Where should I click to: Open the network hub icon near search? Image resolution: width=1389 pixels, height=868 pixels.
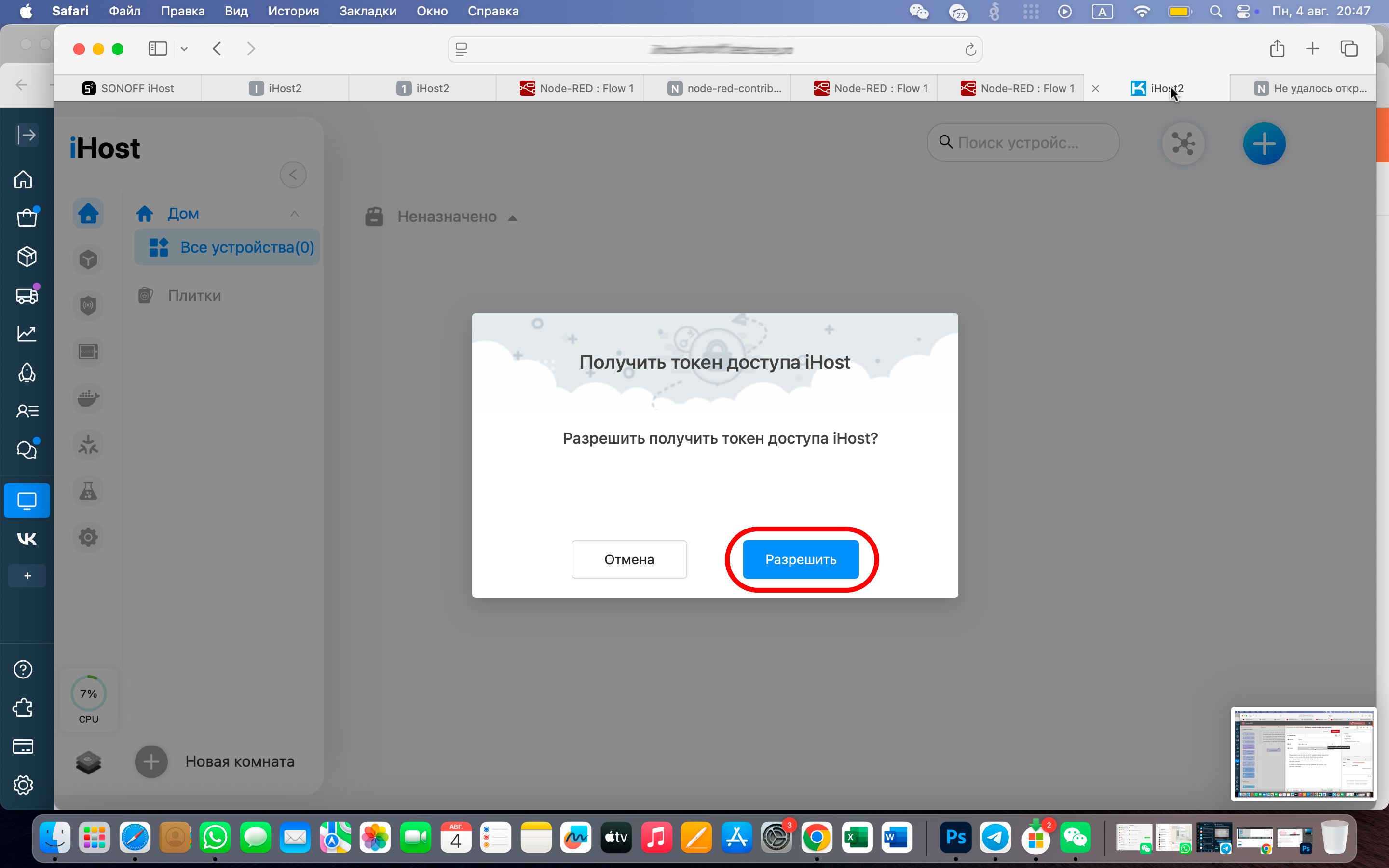point(1183,144)
